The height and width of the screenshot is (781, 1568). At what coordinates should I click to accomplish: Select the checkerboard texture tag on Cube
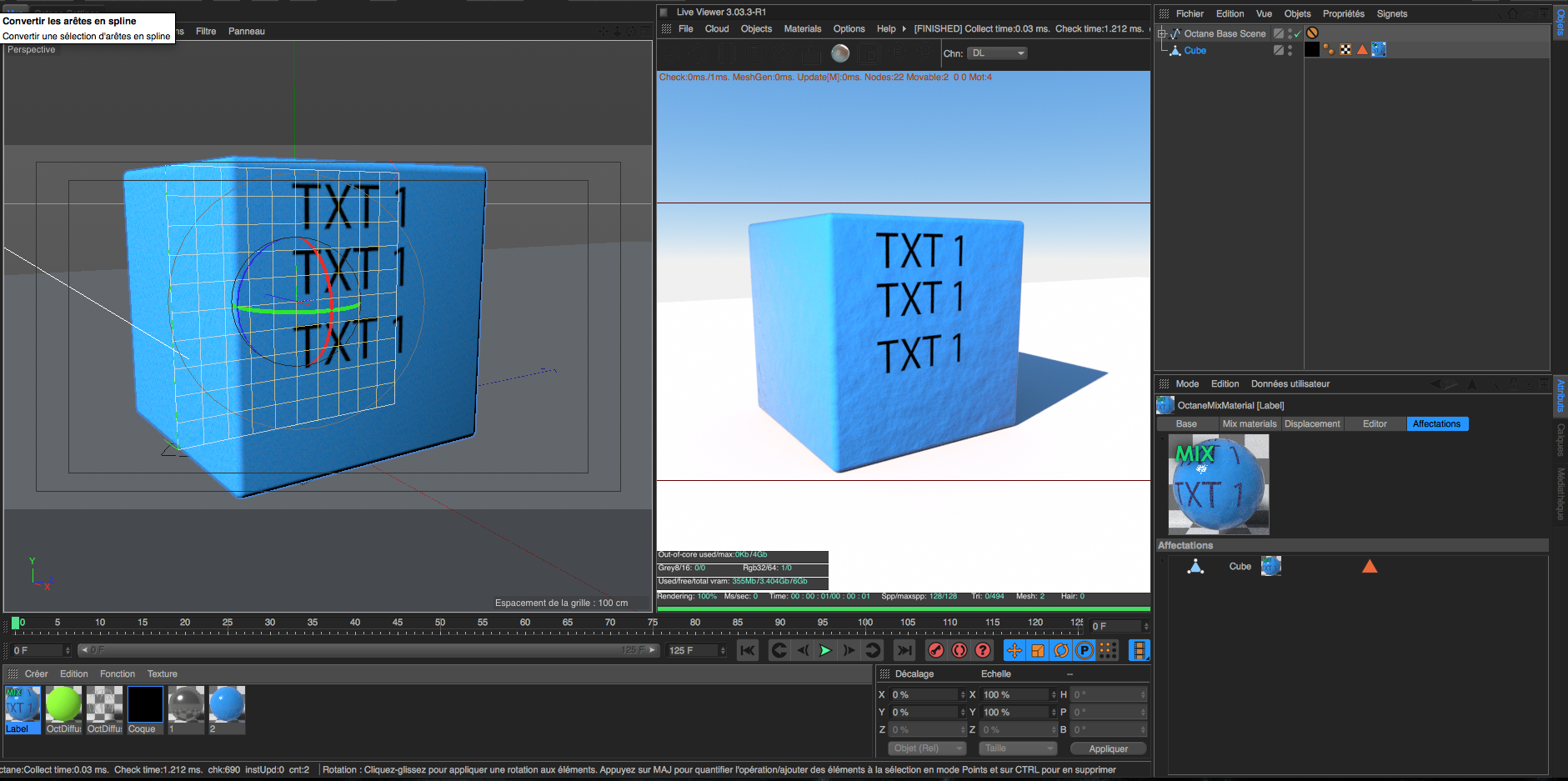pyautogui.click(x=1345, y=50)
